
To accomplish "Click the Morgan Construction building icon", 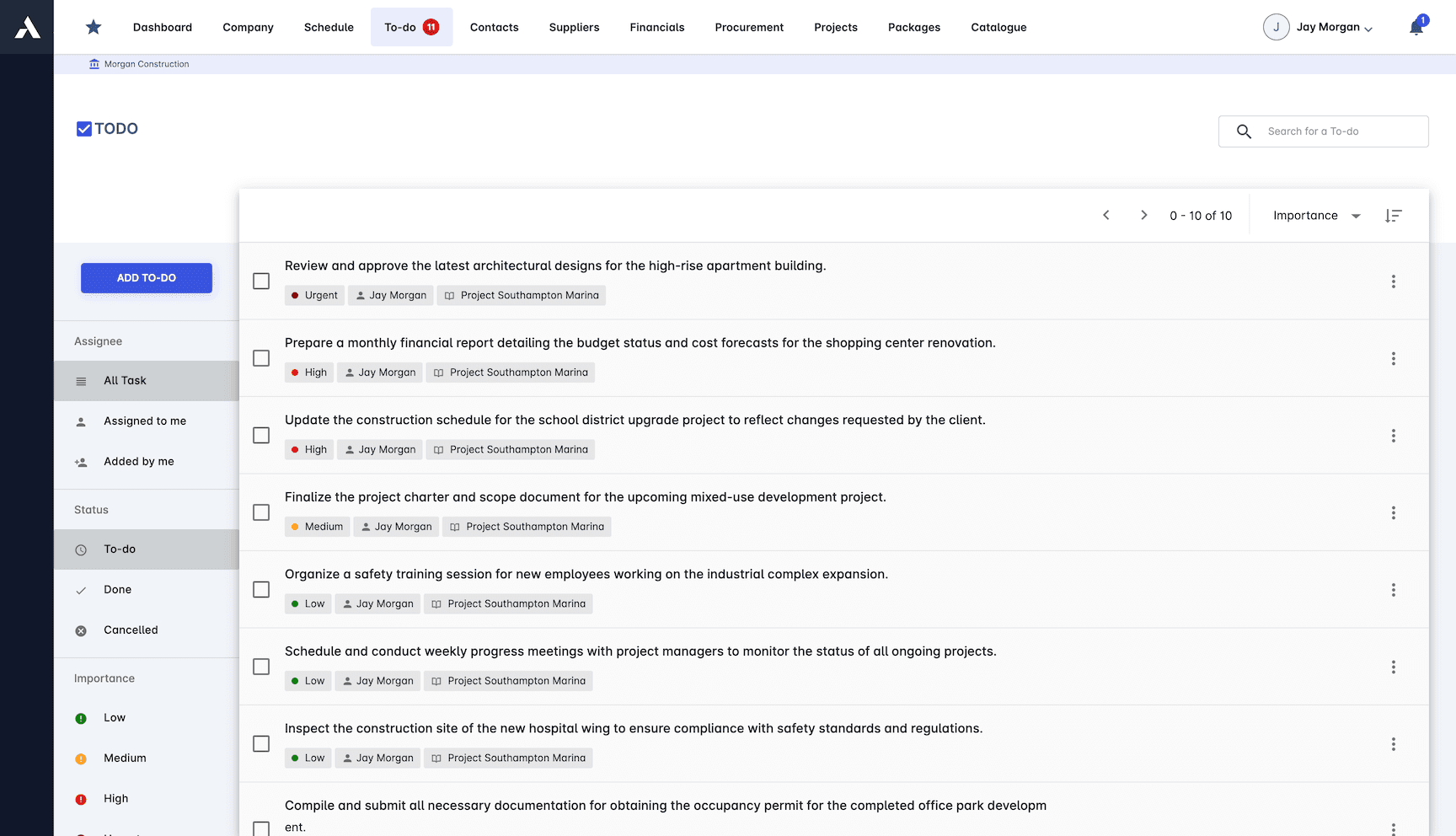I will (x=94, y=63).
